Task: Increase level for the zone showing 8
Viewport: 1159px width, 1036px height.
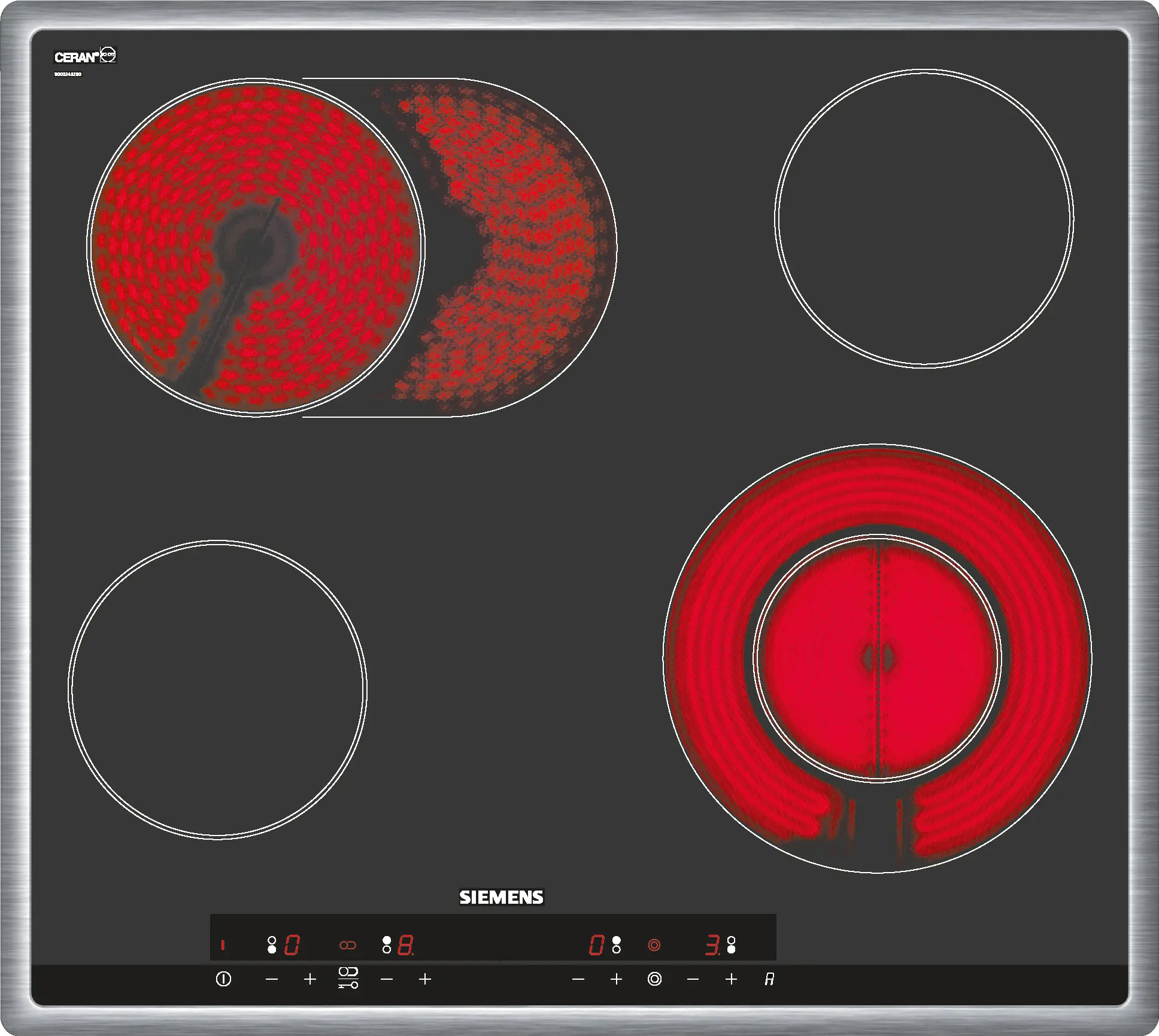Action: point(425,979)
